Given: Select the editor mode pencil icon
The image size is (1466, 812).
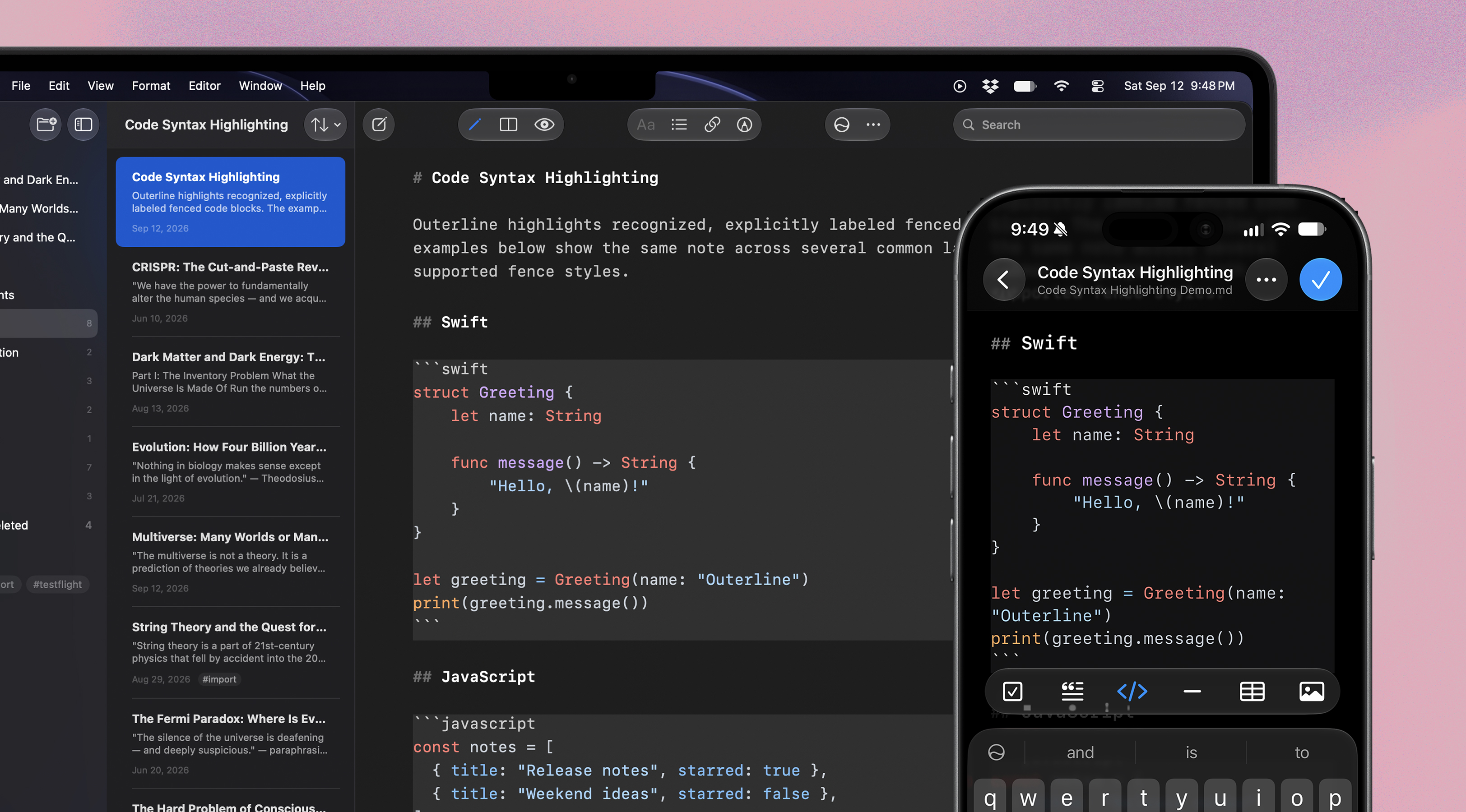Looking at the screenshot, I should point(475,125).
